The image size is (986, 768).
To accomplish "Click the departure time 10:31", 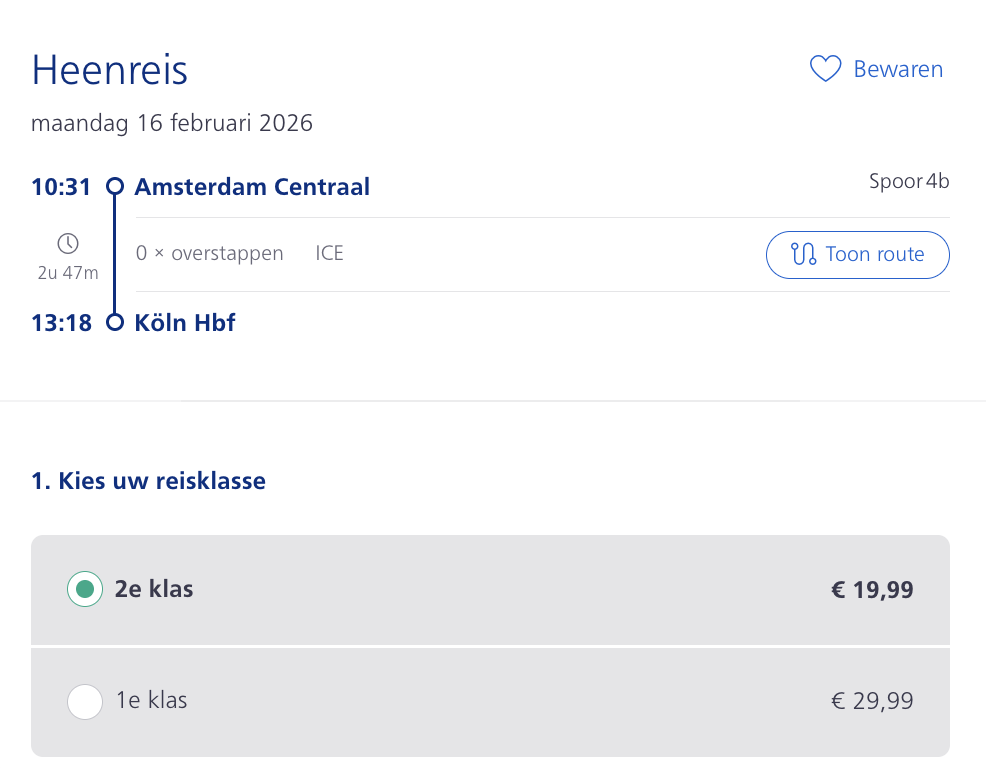I will 61,185.
